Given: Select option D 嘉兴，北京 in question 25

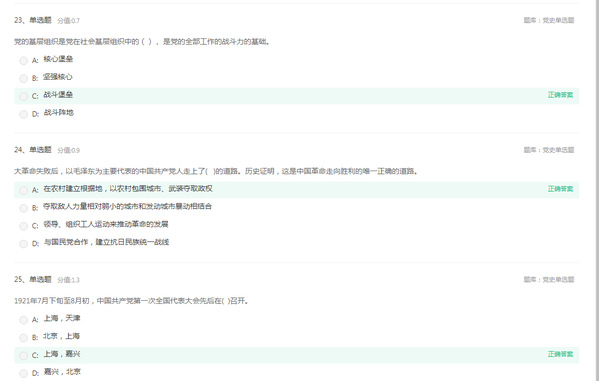Looking at the screenshot, I should (23, 373).
